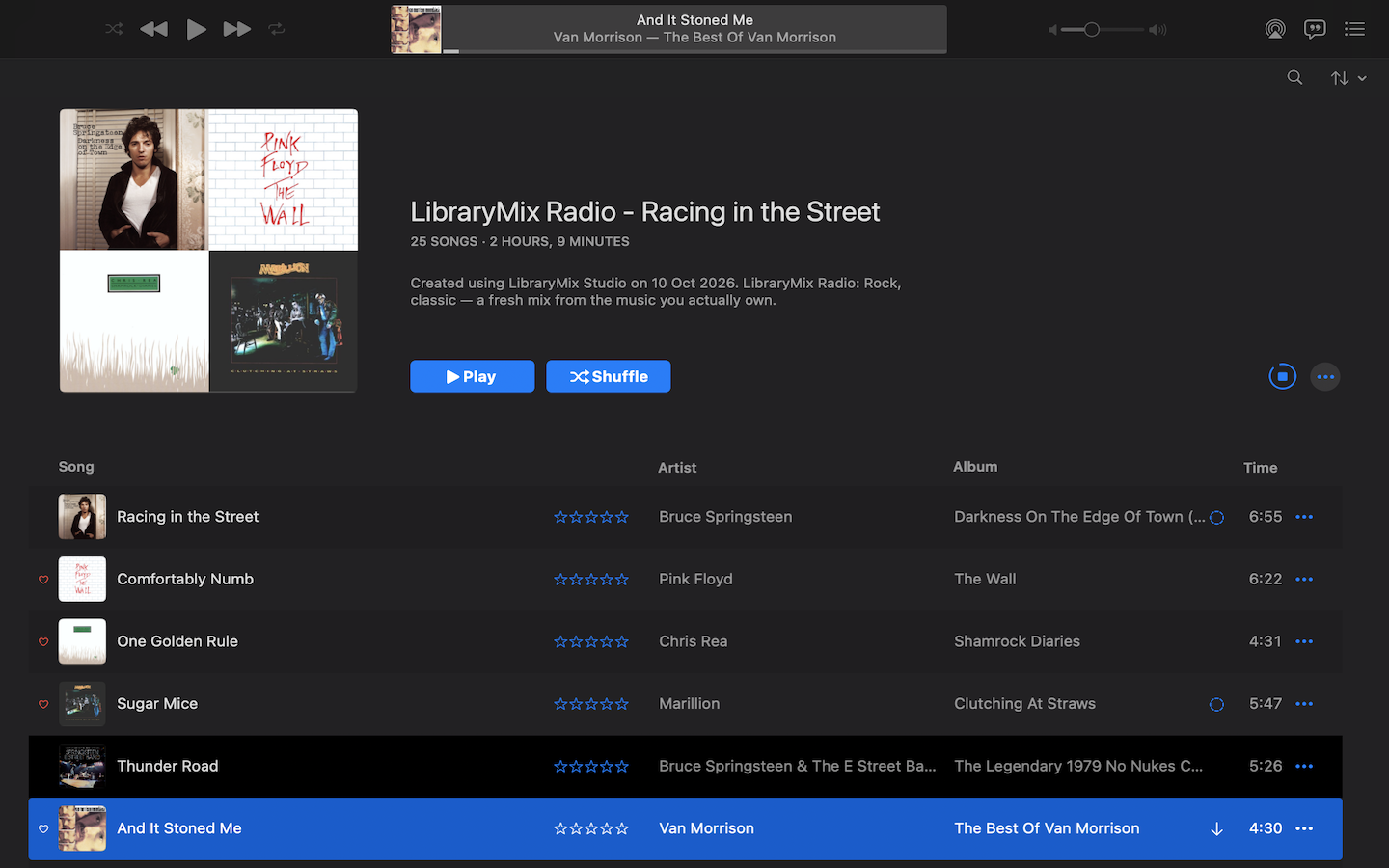
Task: Sort by the Album column header
Action: pos(975,467)
